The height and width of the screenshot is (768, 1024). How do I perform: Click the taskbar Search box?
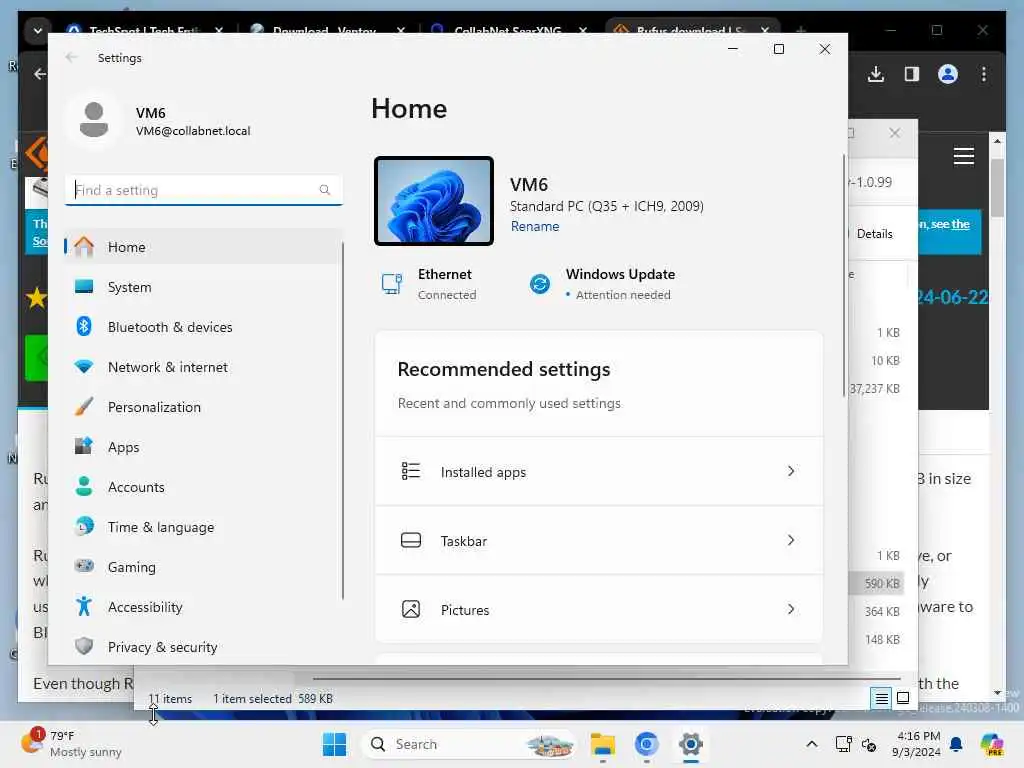point(468,744)
